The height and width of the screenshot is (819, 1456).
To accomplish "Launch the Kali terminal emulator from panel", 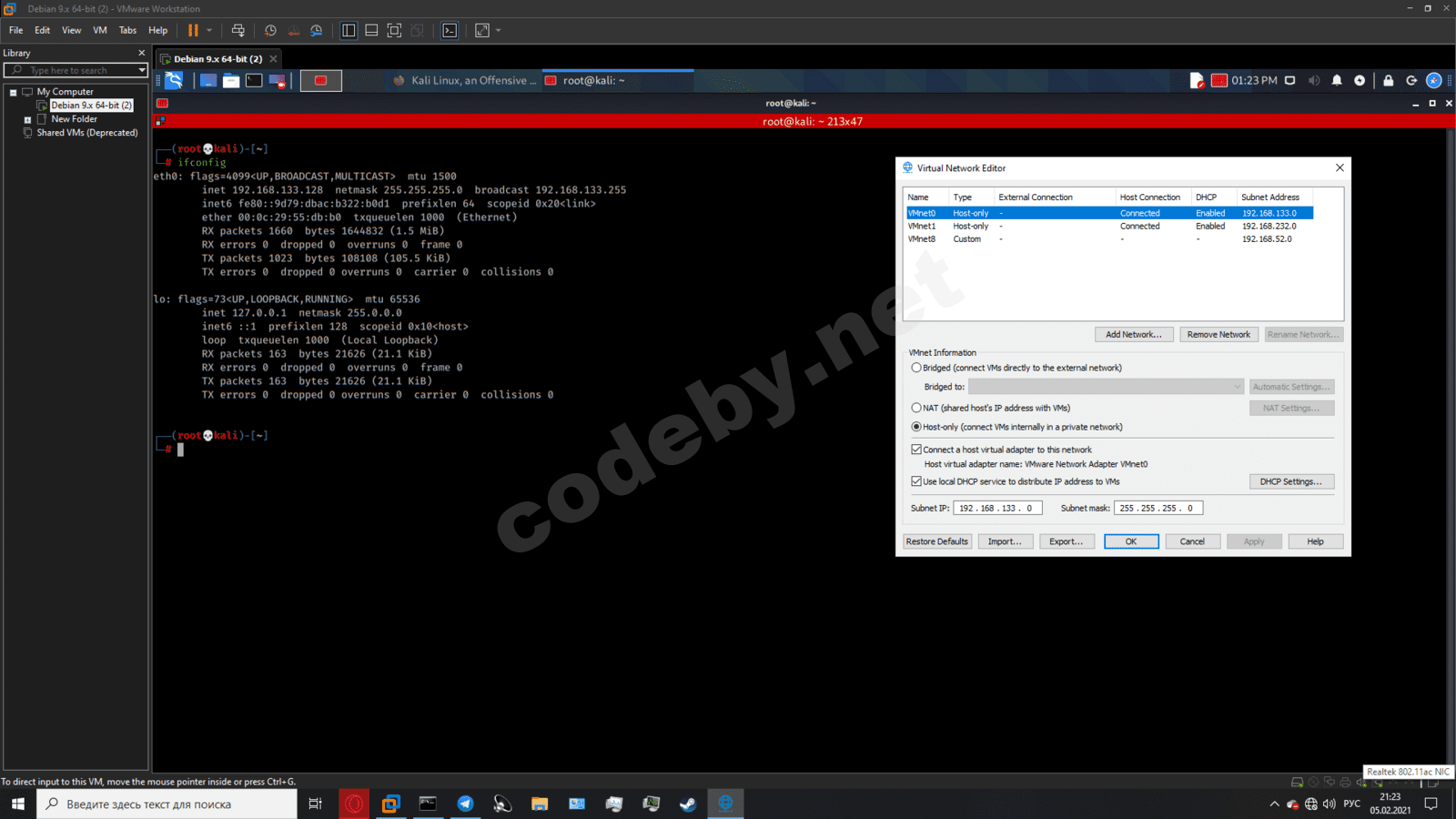I will point(254,80).
